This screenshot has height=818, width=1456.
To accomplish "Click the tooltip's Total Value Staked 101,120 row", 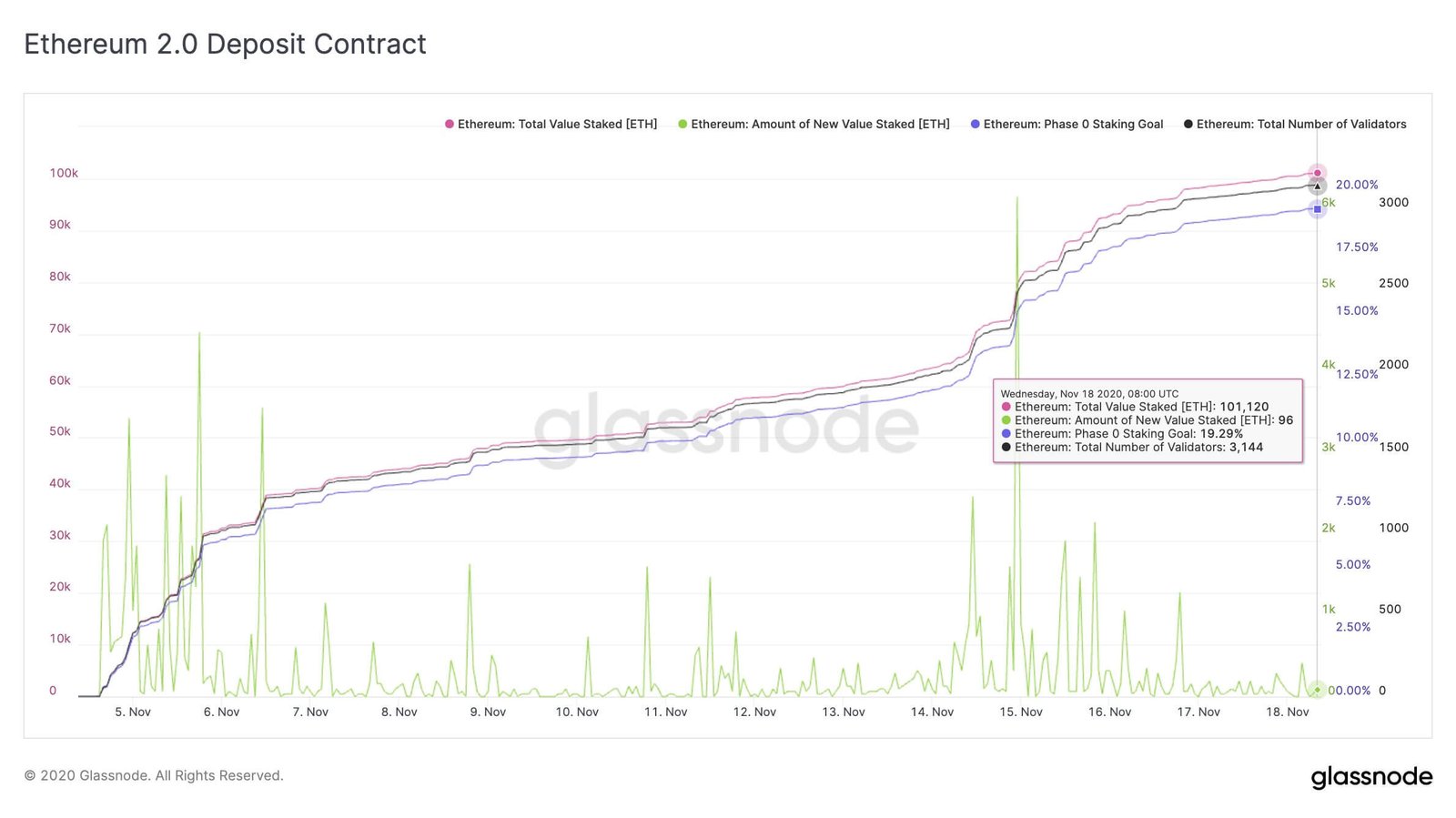I will click(1141, 407).
